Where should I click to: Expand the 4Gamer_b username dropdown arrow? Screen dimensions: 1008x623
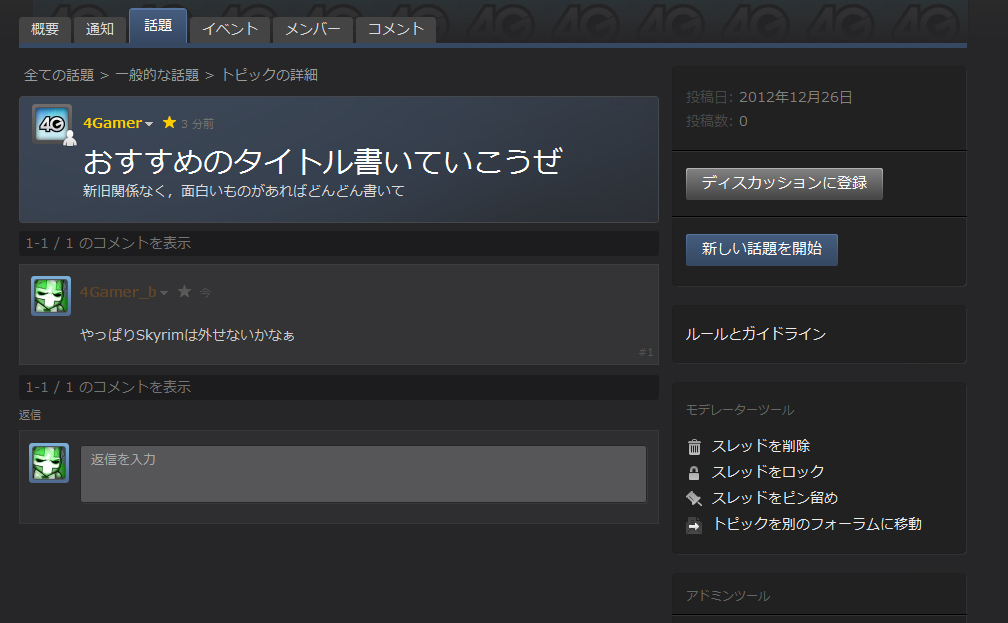point(164,293)
